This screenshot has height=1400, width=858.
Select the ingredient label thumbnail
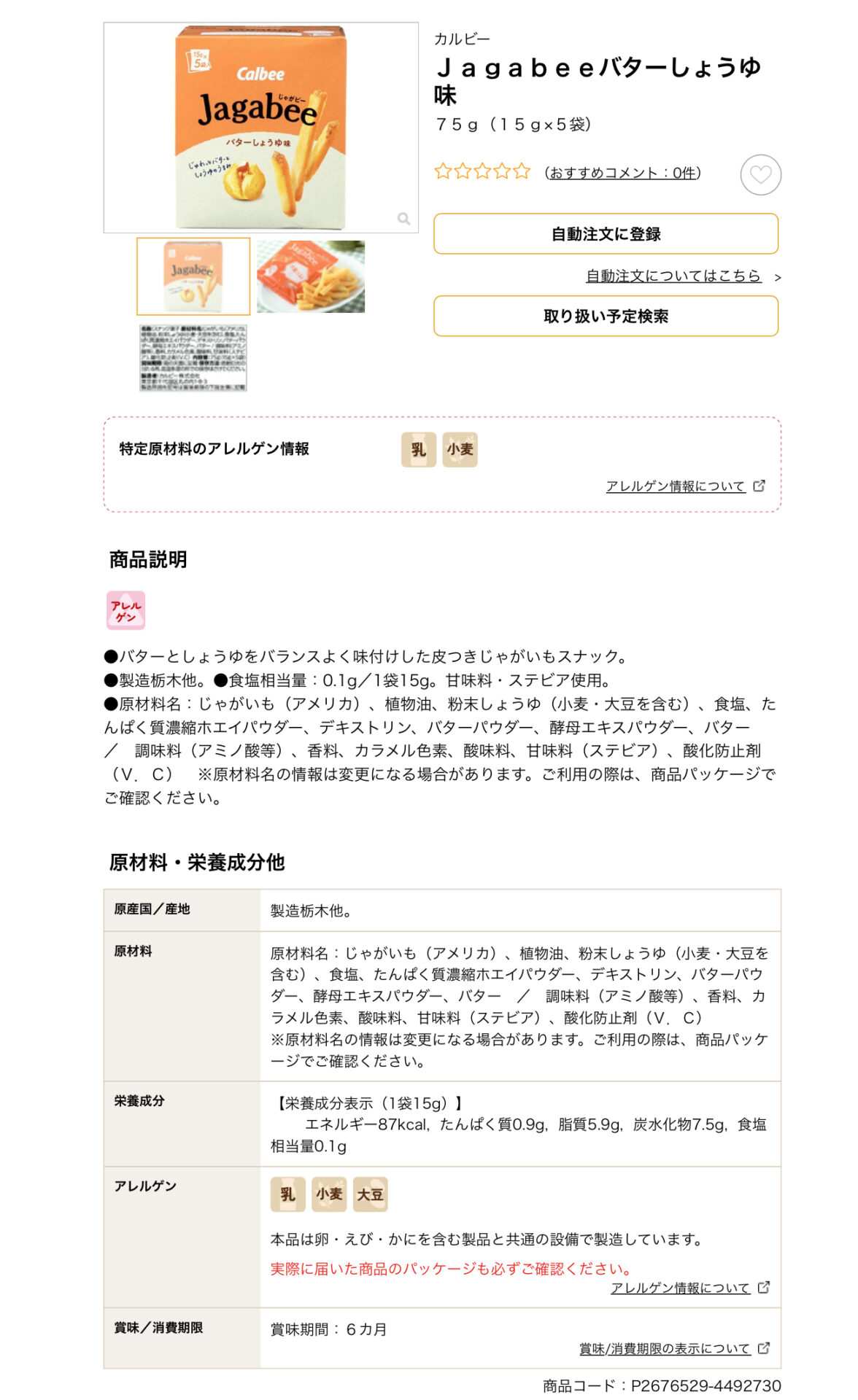[x=193, y=358]
